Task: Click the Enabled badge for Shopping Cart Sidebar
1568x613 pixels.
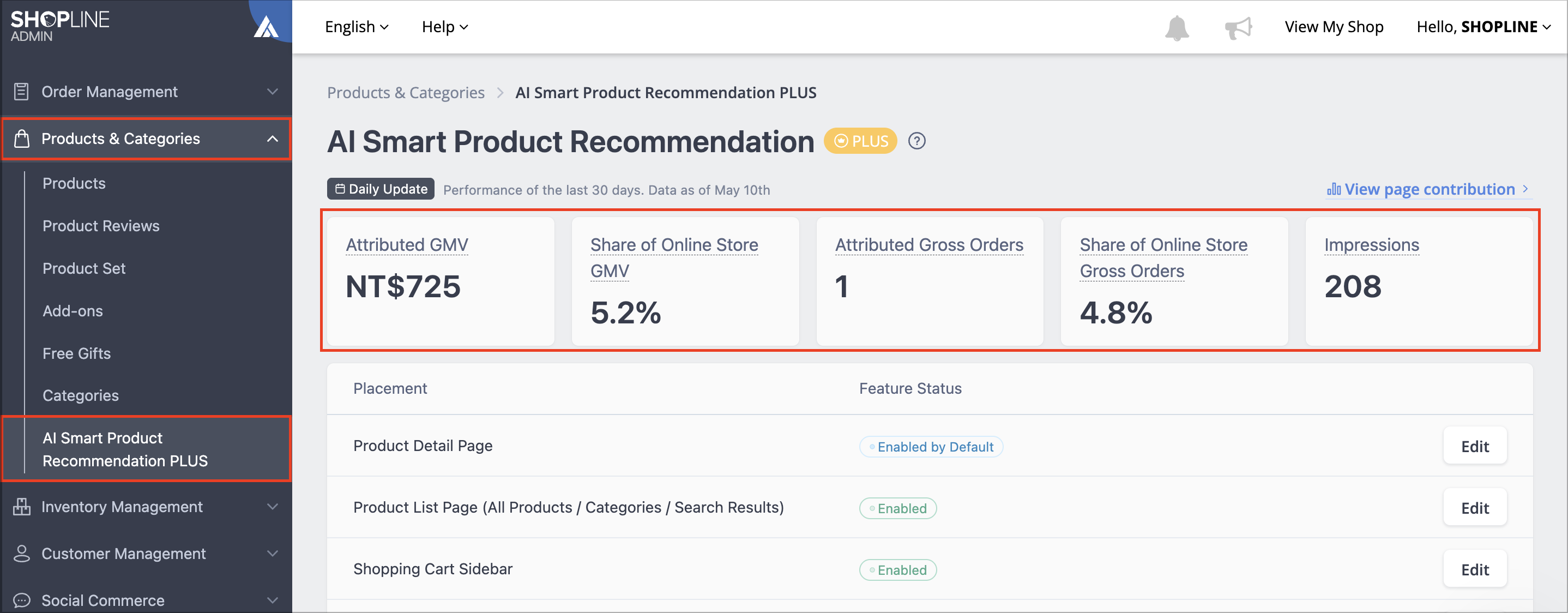Action: 898,570
